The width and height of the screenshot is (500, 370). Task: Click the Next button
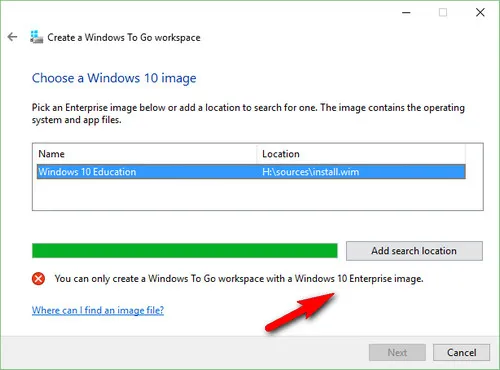pos(397,352)
